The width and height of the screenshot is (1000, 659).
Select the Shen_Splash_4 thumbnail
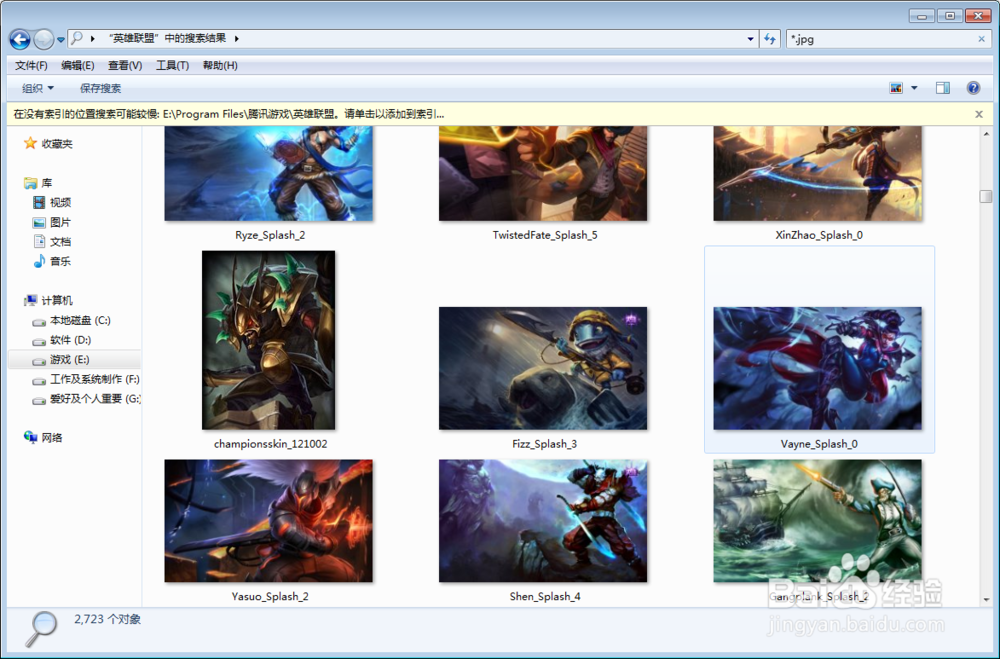543,521
